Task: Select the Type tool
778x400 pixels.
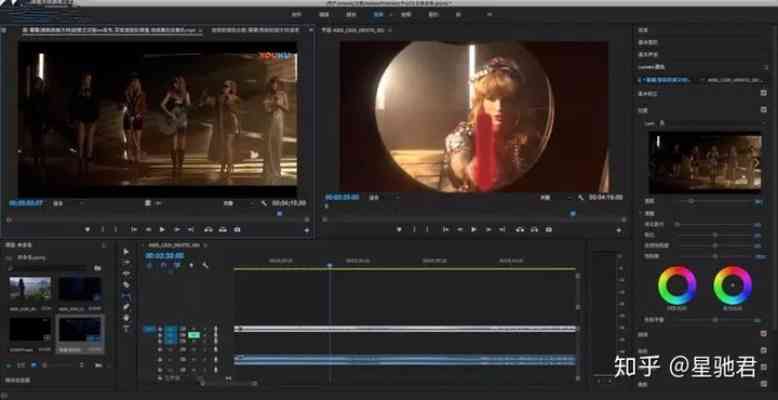Action: point(126,329)
